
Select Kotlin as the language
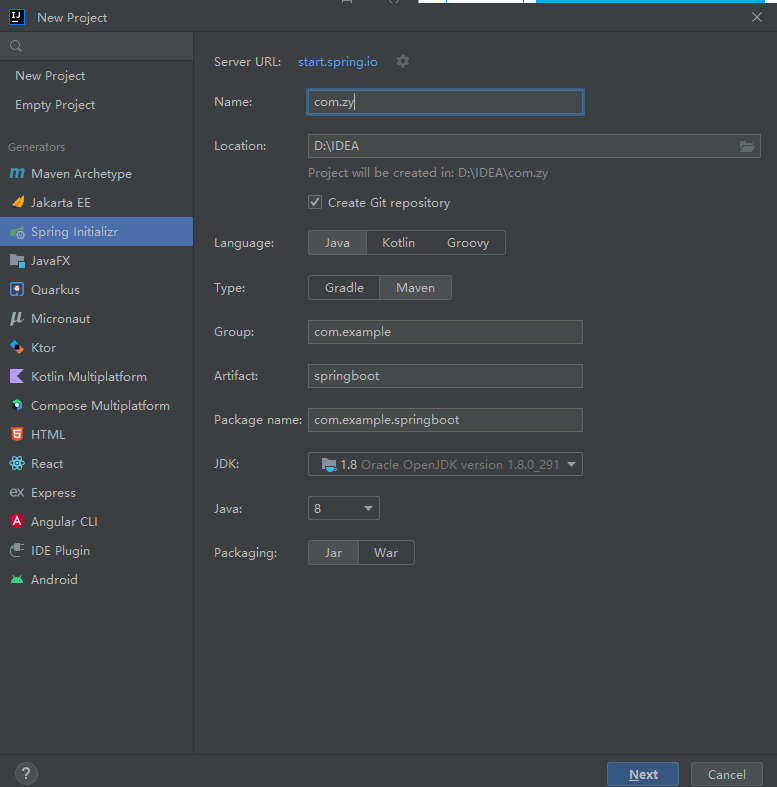pos(399,243)
